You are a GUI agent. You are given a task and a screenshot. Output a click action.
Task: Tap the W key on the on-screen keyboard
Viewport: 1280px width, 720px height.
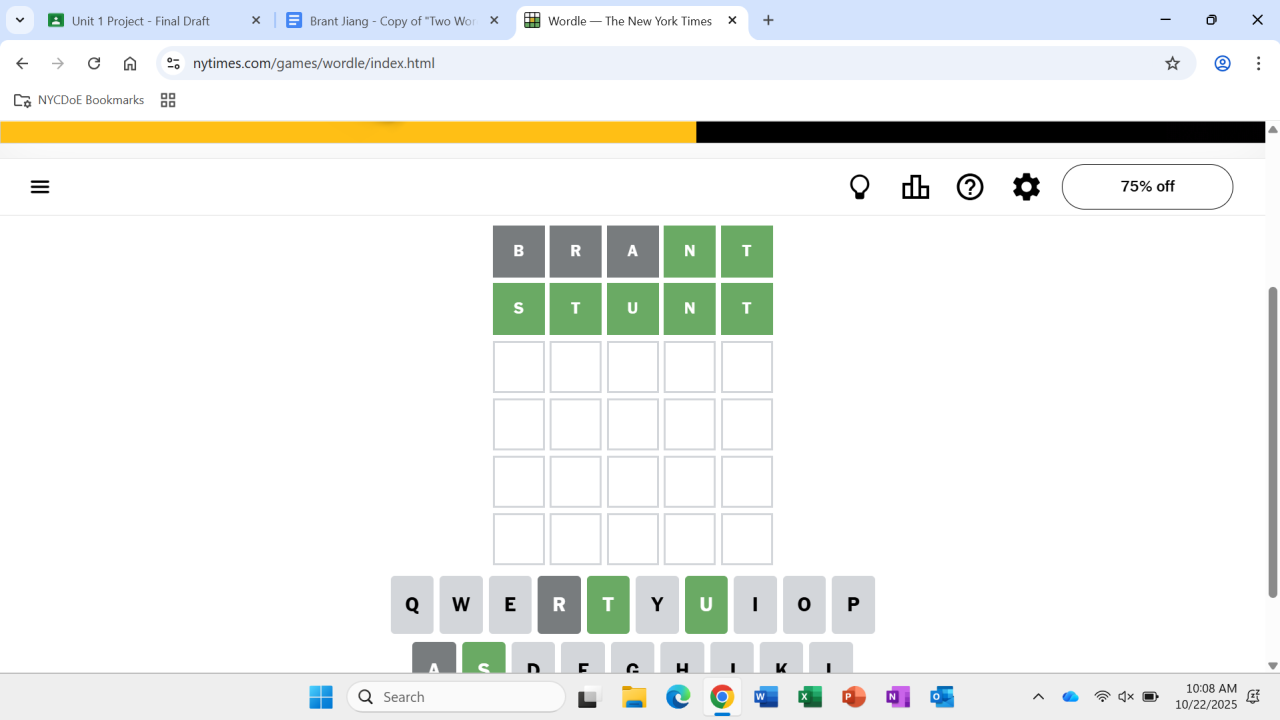461,605
